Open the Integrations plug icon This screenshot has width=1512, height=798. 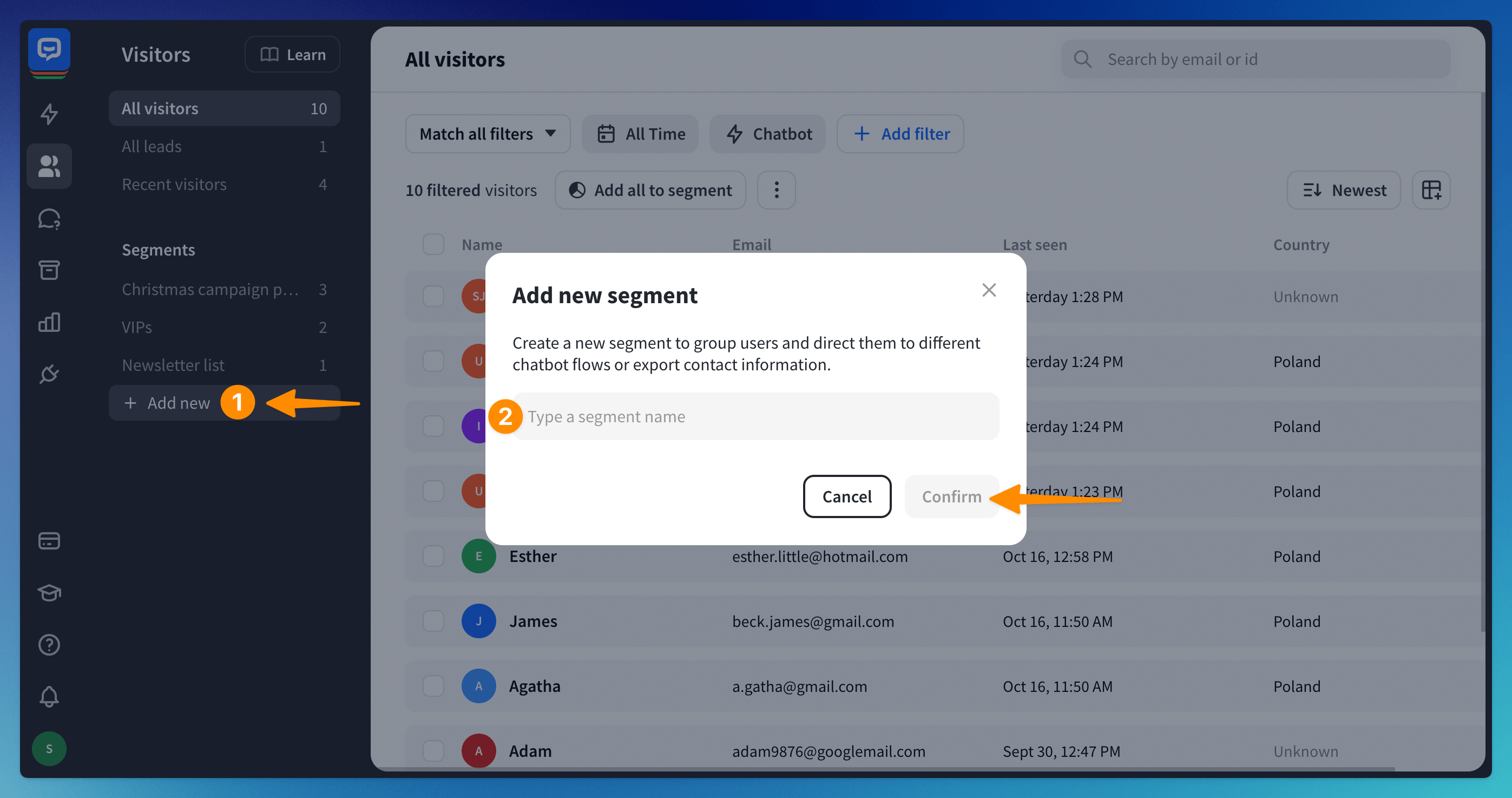coord(49,374)
